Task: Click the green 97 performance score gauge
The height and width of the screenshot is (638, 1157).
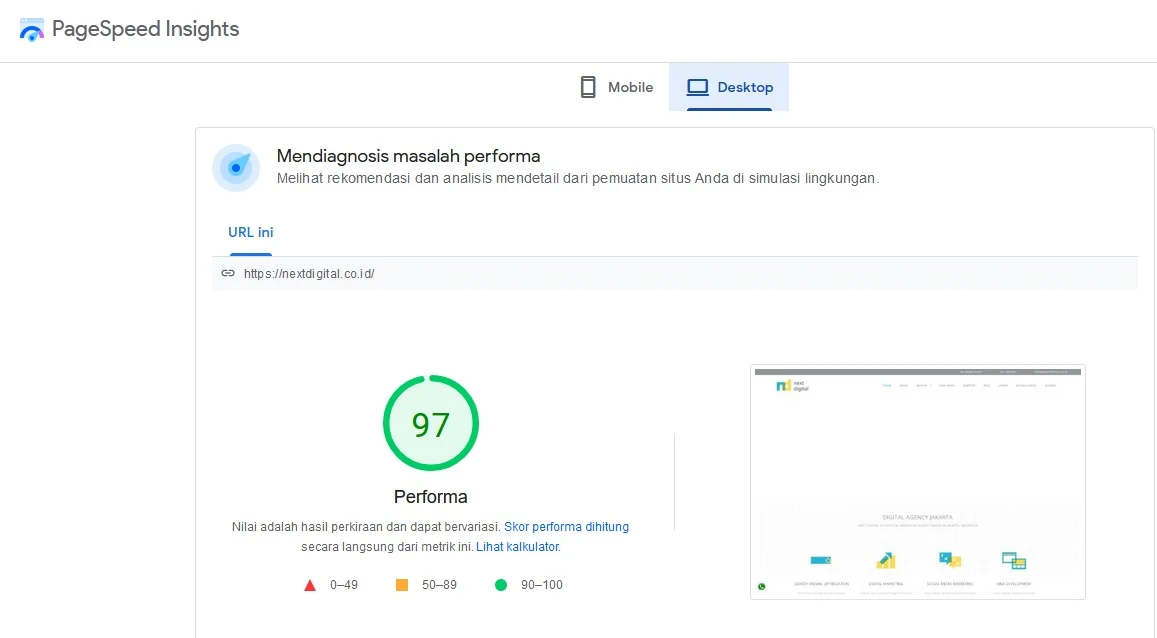Action: tap(431, 424)
